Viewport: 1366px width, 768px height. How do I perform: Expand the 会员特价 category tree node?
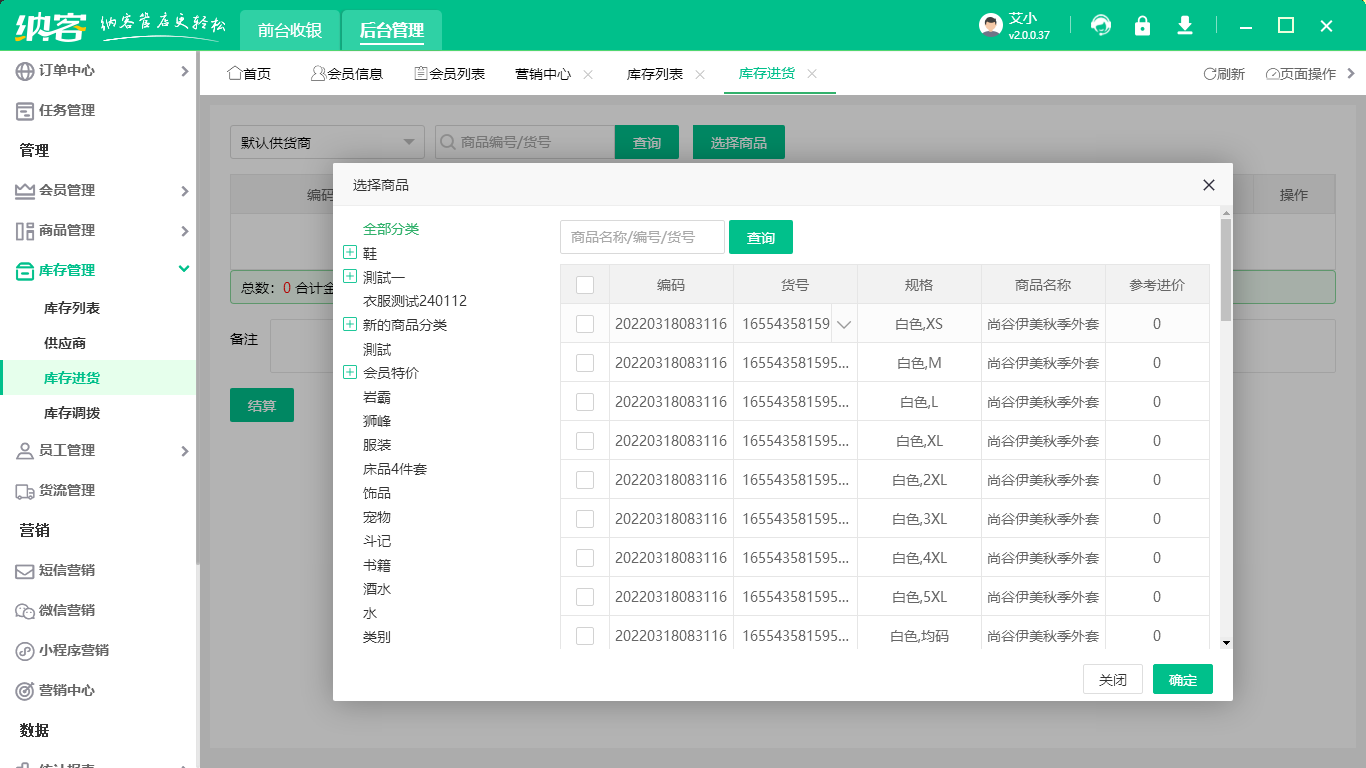350,371
